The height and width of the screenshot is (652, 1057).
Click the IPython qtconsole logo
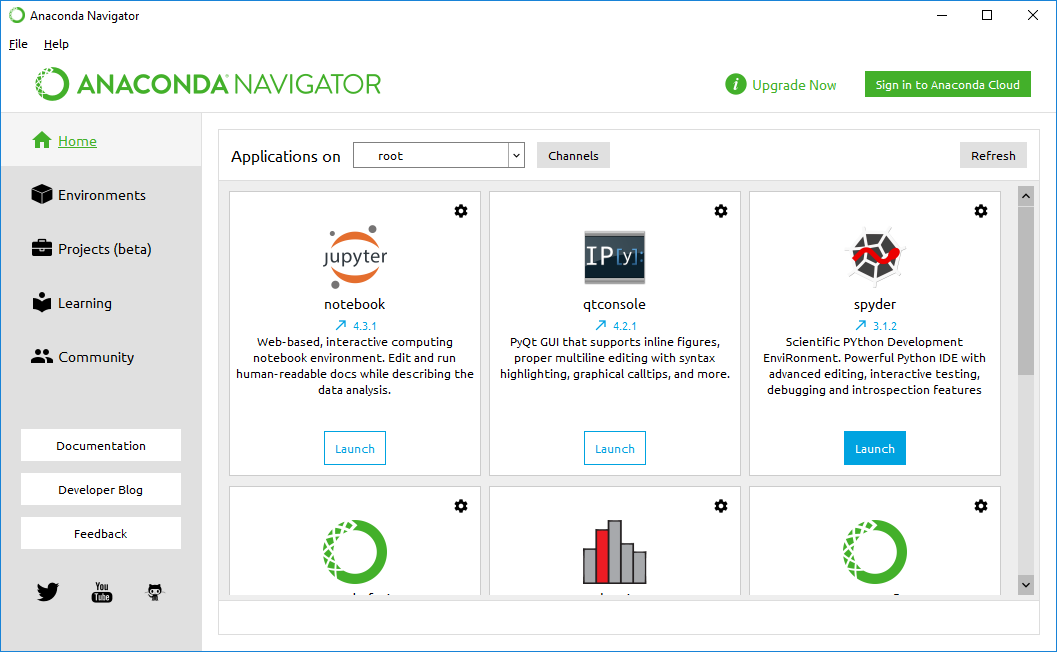click(x=614, y=257)
